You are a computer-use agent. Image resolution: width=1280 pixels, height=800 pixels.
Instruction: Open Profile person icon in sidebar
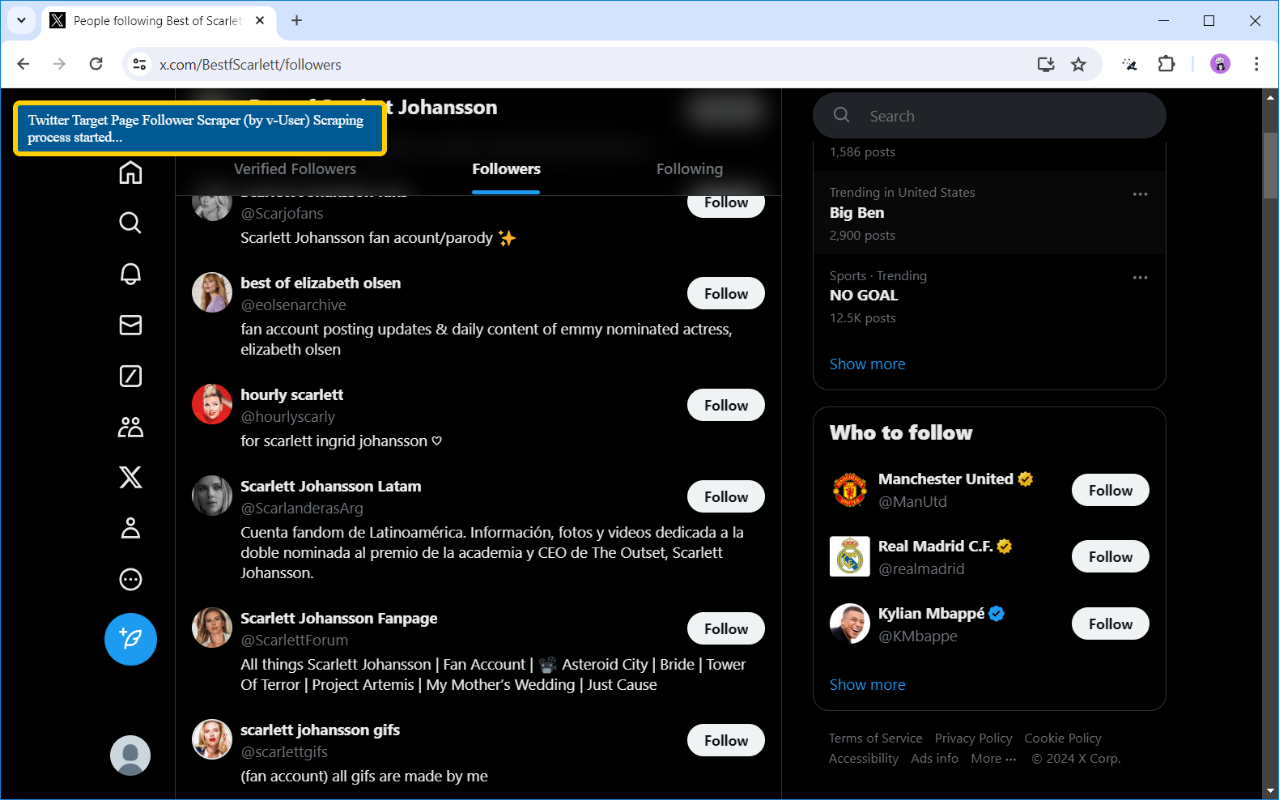coord(130,529)
